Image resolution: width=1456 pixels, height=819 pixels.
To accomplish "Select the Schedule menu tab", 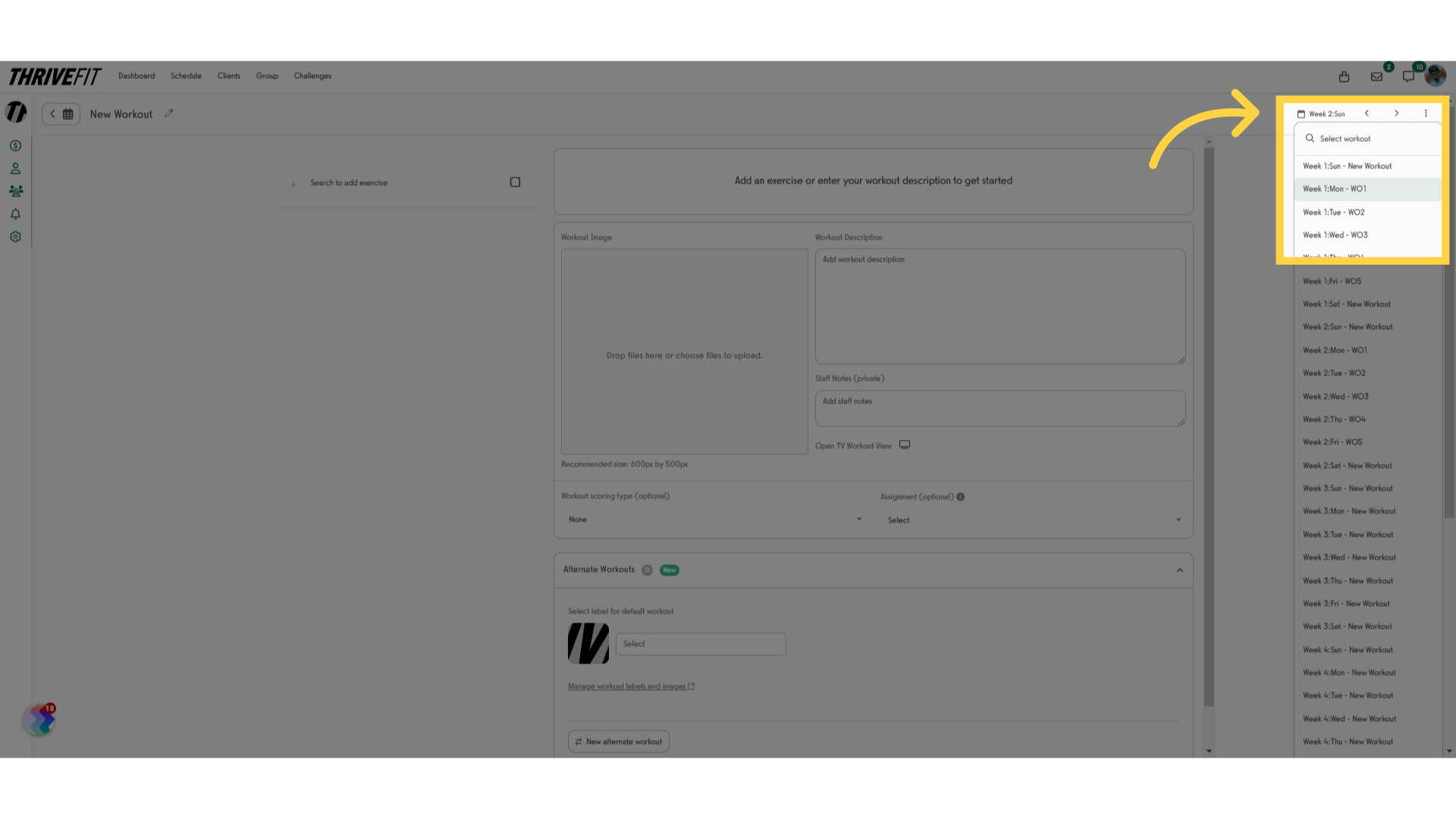I will (x=186, y=76).
